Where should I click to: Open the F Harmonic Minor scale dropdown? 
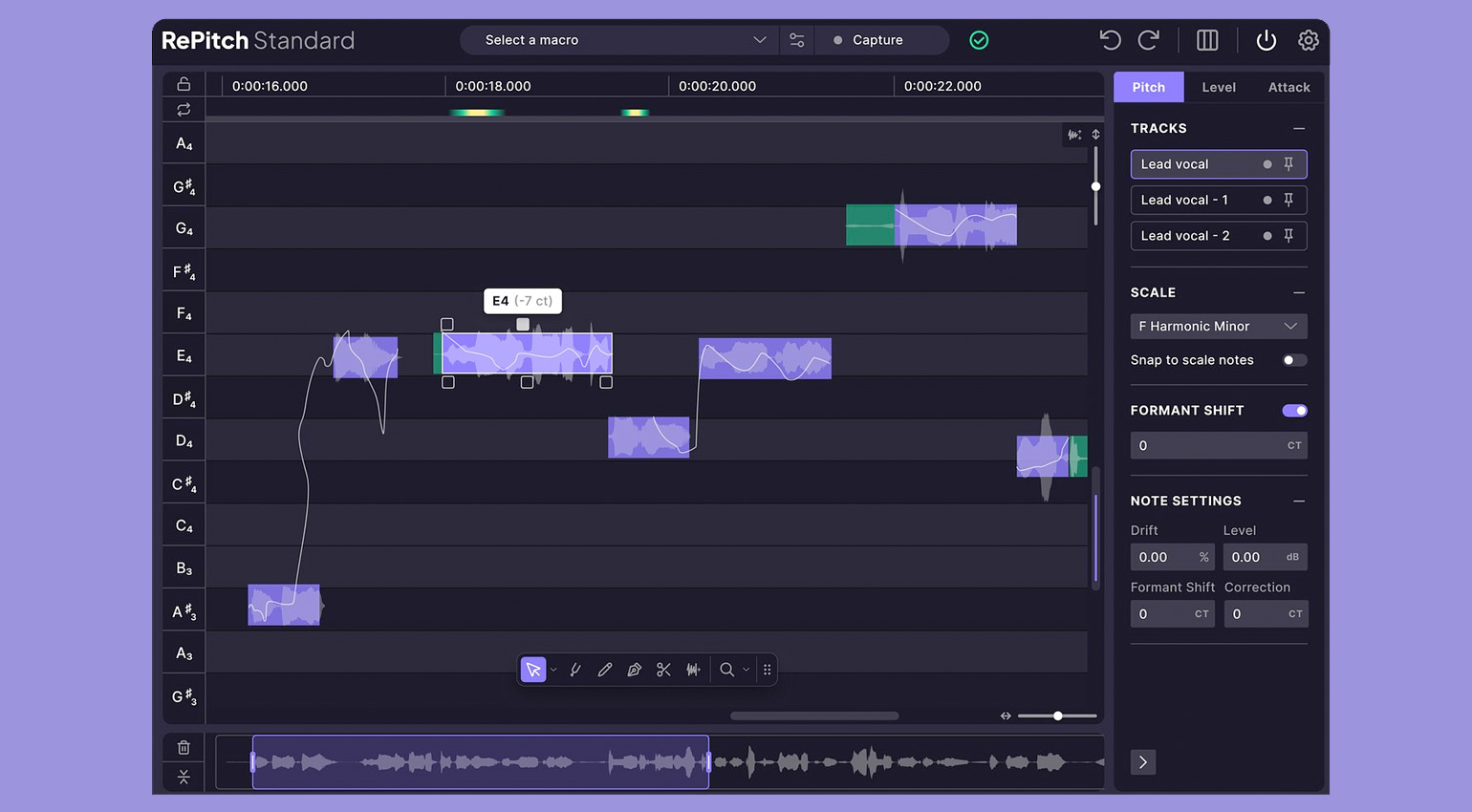tap(1218, 327)
